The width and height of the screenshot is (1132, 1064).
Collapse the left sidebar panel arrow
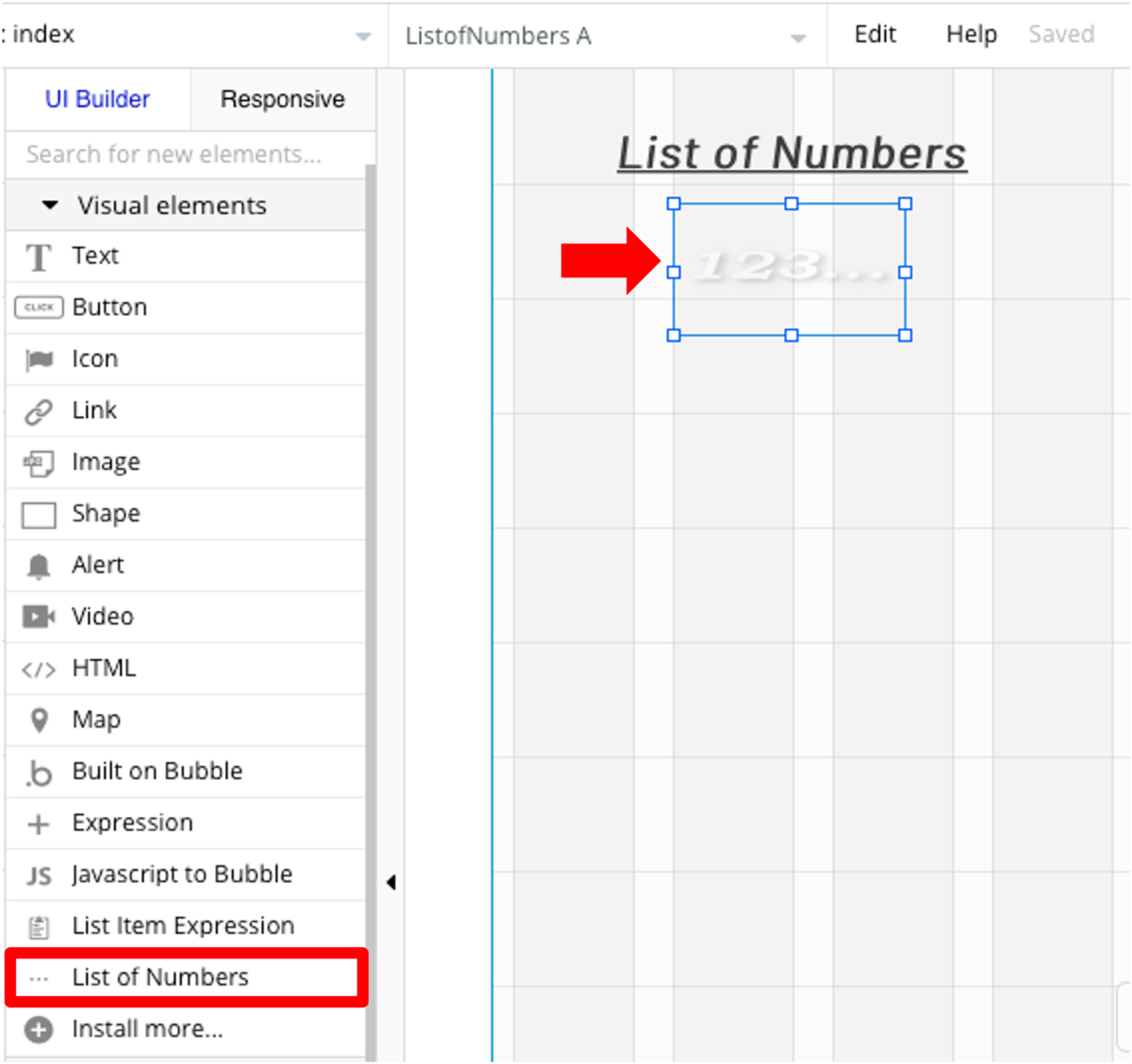[391, 883]
